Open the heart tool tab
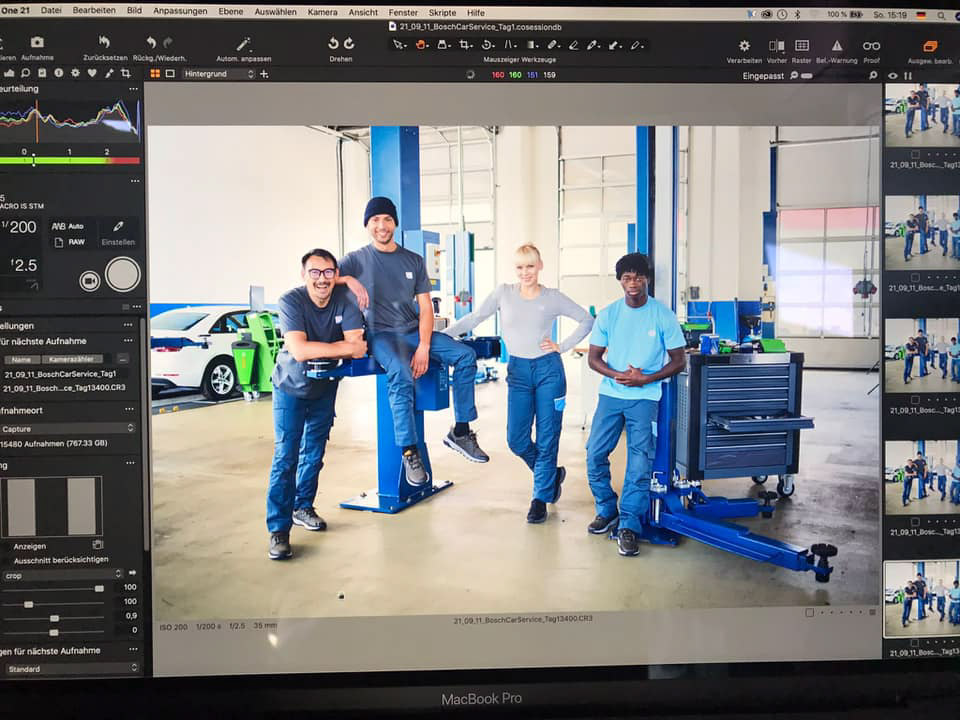This screenshot has height=720, width=960. [x=92, y=73]
